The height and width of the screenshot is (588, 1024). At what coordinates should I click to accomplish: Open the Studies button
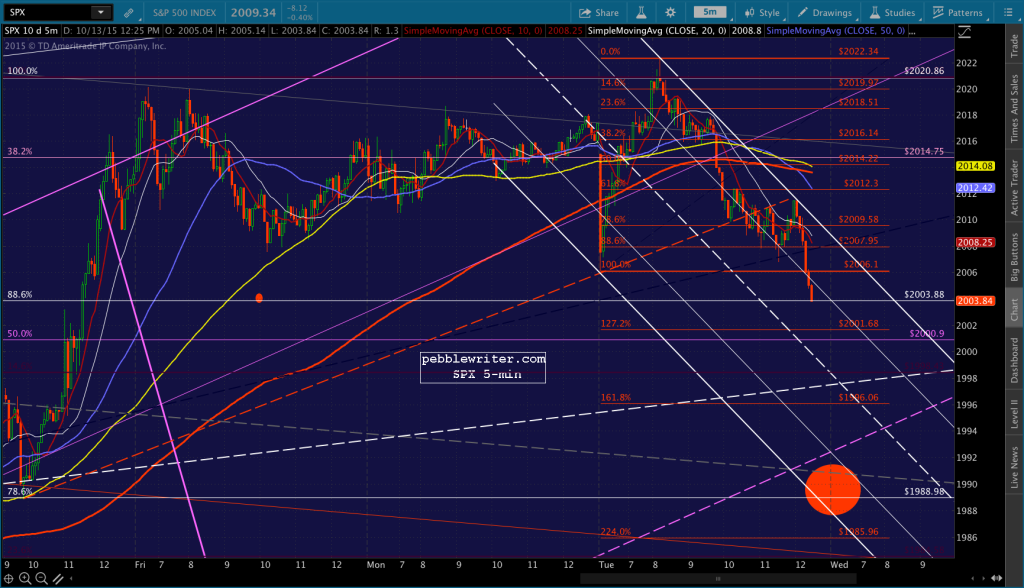click(x=892, y=12)
